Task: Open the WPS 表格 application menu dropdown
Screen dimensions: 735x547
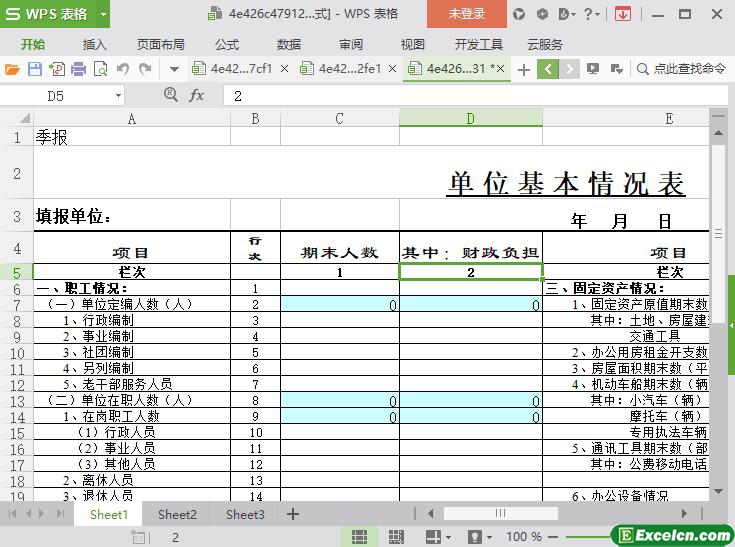Action: pyautogui.click(x=103, y=14)
